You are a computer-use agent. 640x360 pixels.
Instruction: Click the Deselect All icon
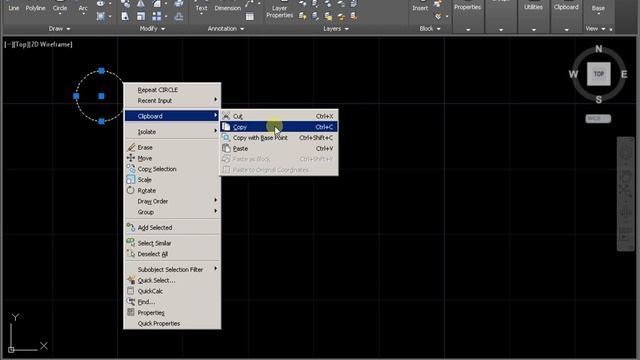coord(131,254)
